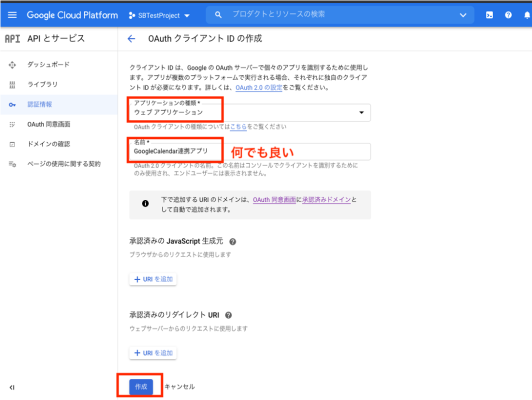Open the hamburger navigation menu
Viewport: 532px width, 400px height.
click(x=12, y=15)
